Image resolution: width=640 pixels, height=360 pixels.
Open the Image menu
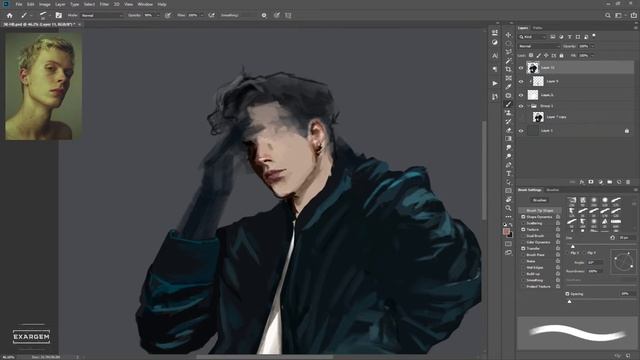click(44, 4)
